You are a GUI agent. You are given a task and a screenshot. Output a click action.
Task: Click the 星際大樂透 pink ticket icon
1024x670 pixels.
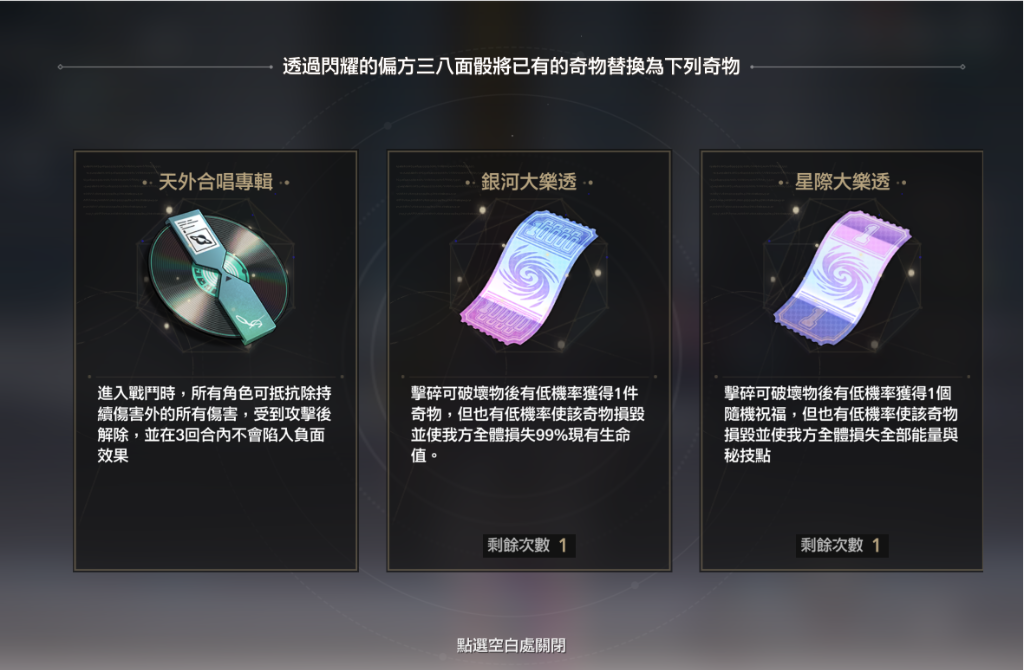[x=842, y=277]
